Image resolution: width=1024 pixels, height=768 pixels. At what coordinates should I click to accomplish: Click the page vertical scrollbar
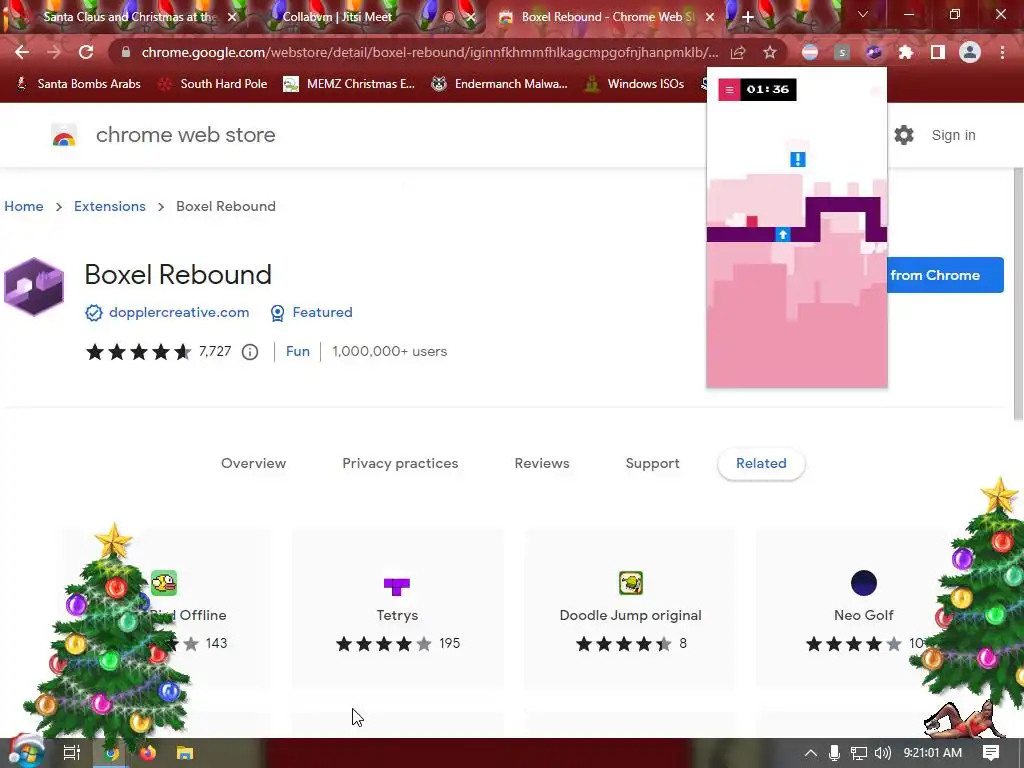point(1018,294)
